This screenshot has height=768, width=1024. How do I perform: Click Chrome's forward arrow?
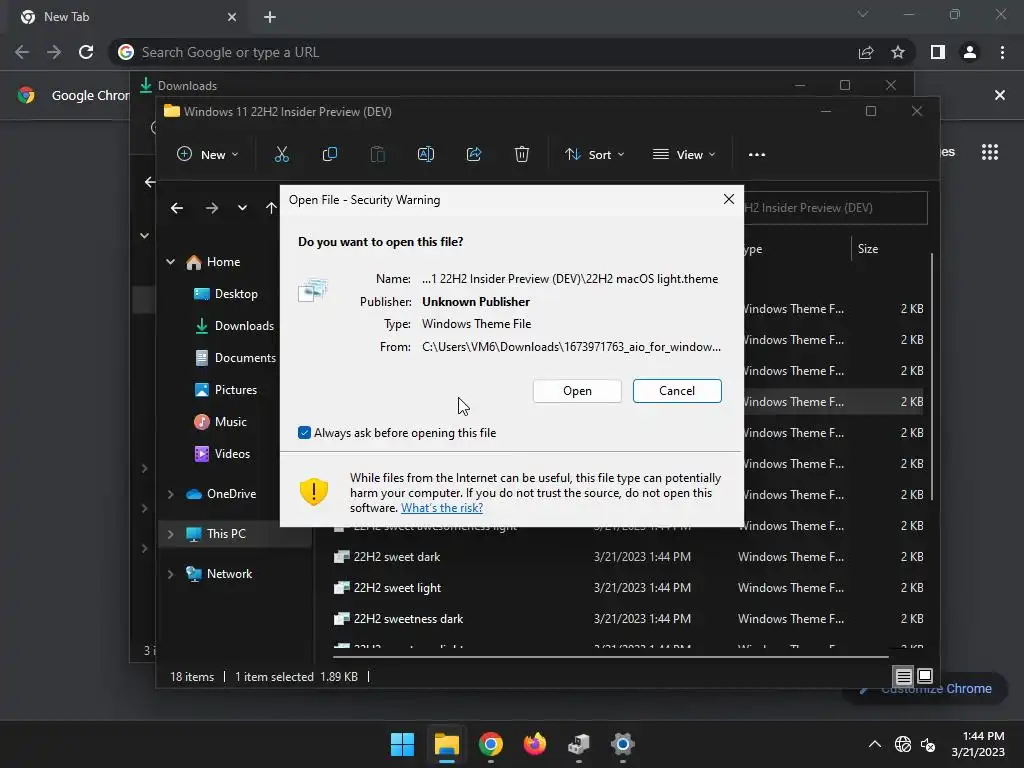click(x=54, y=52)
